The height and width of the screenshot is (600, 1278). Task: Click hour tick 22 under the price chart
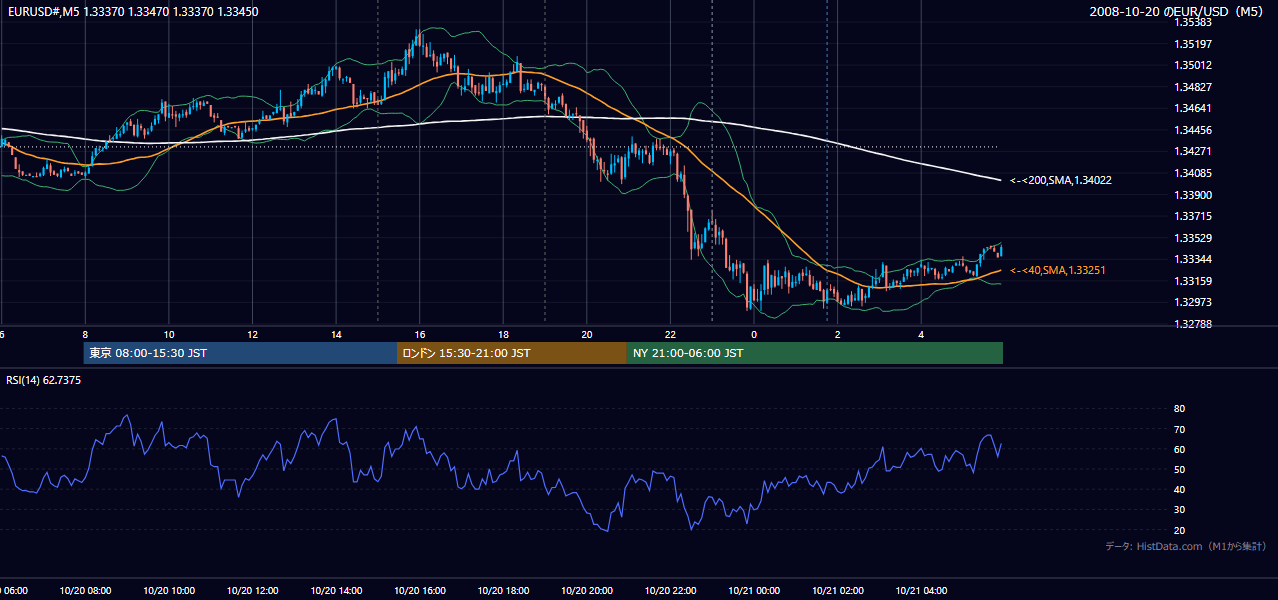[670, 335]
